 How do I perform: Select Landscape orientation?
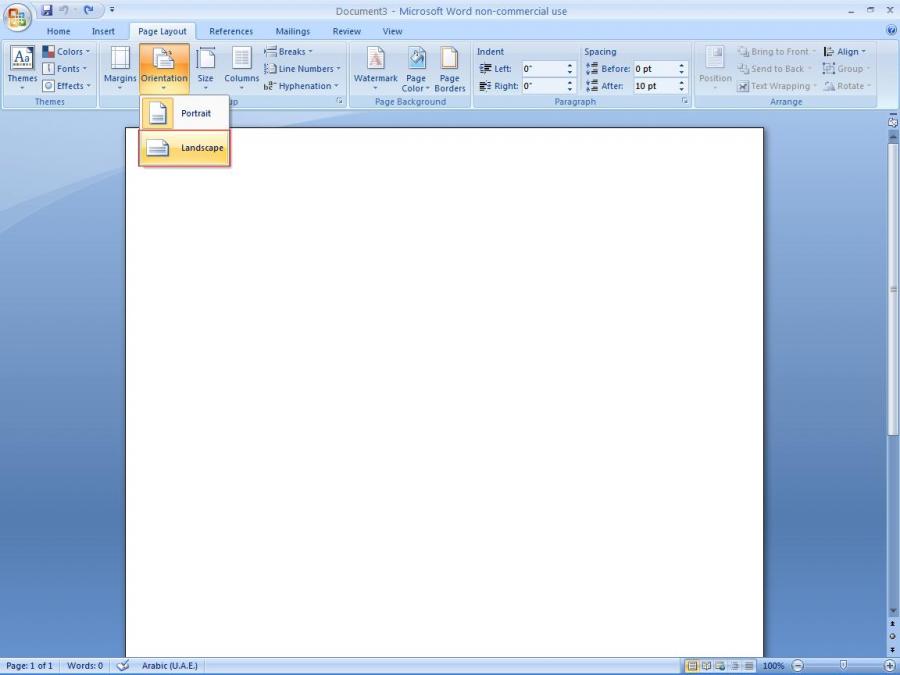click(x=185, y=148)
